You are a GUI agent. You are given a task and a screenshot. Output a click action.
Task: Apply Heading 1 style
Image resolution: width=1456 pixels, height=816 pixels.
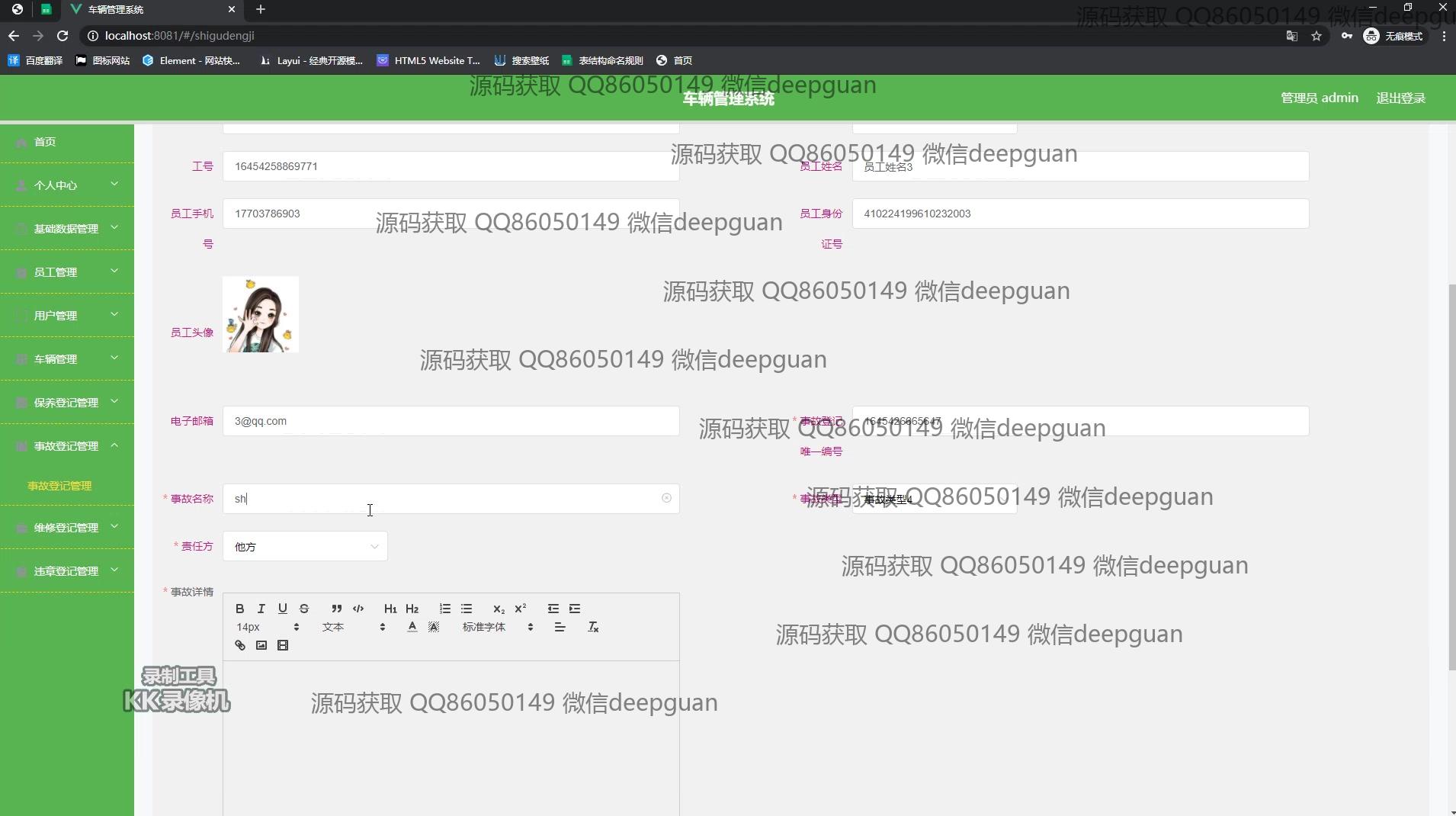pos(390,609)
